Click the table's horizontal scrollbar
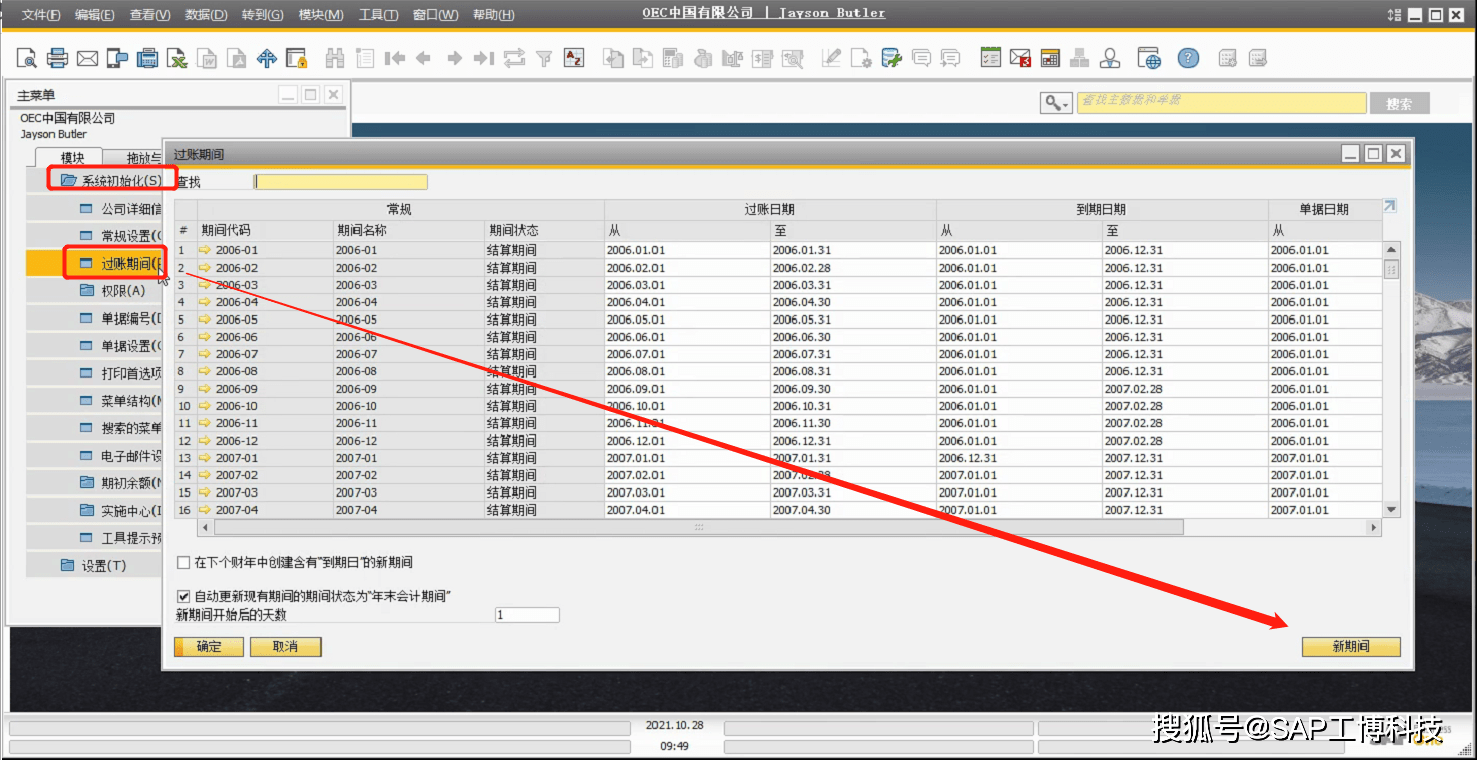 pos(698,527)
